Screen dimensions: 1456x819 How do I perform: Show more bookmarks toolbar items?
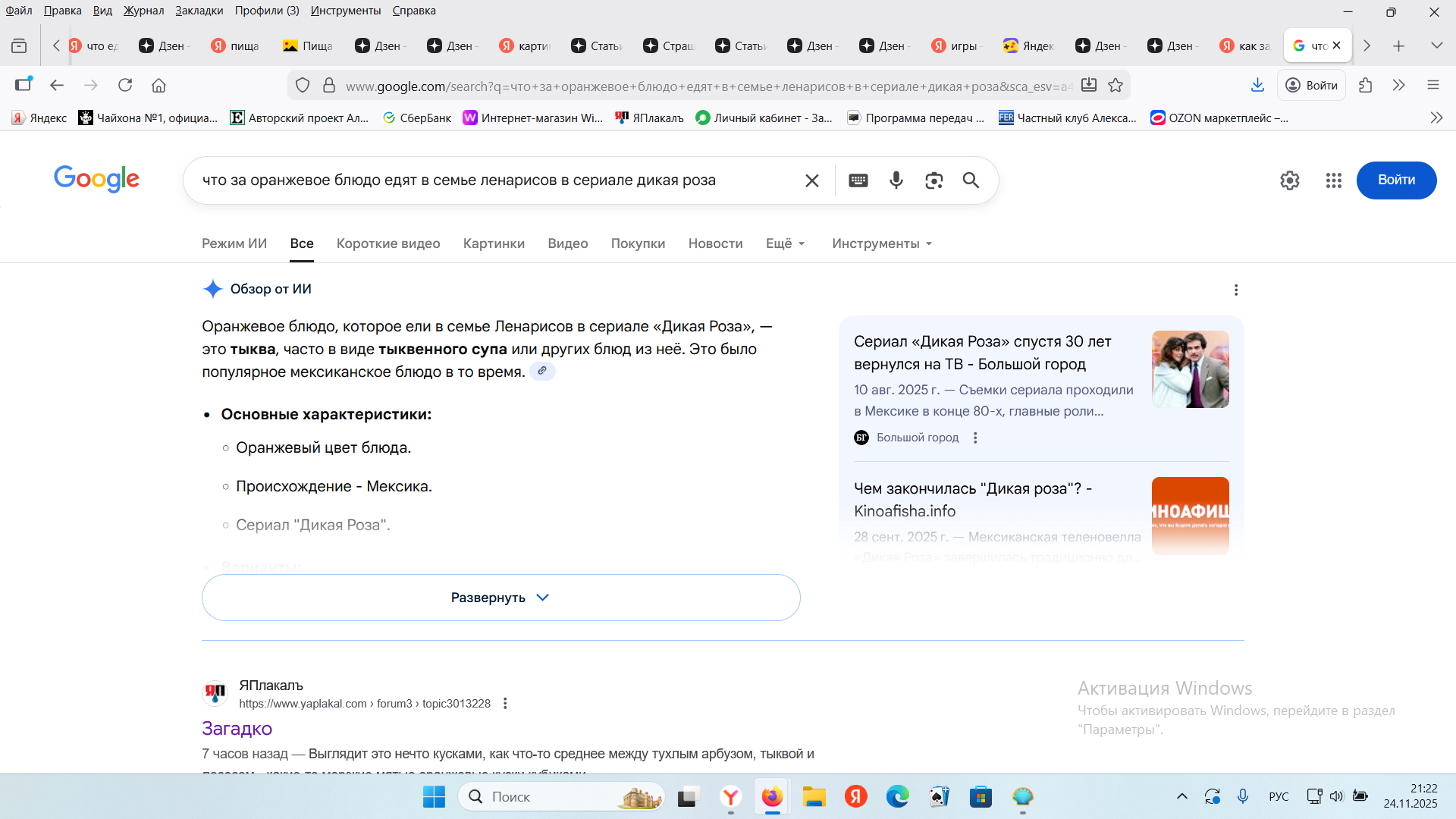click(1436, 118)
